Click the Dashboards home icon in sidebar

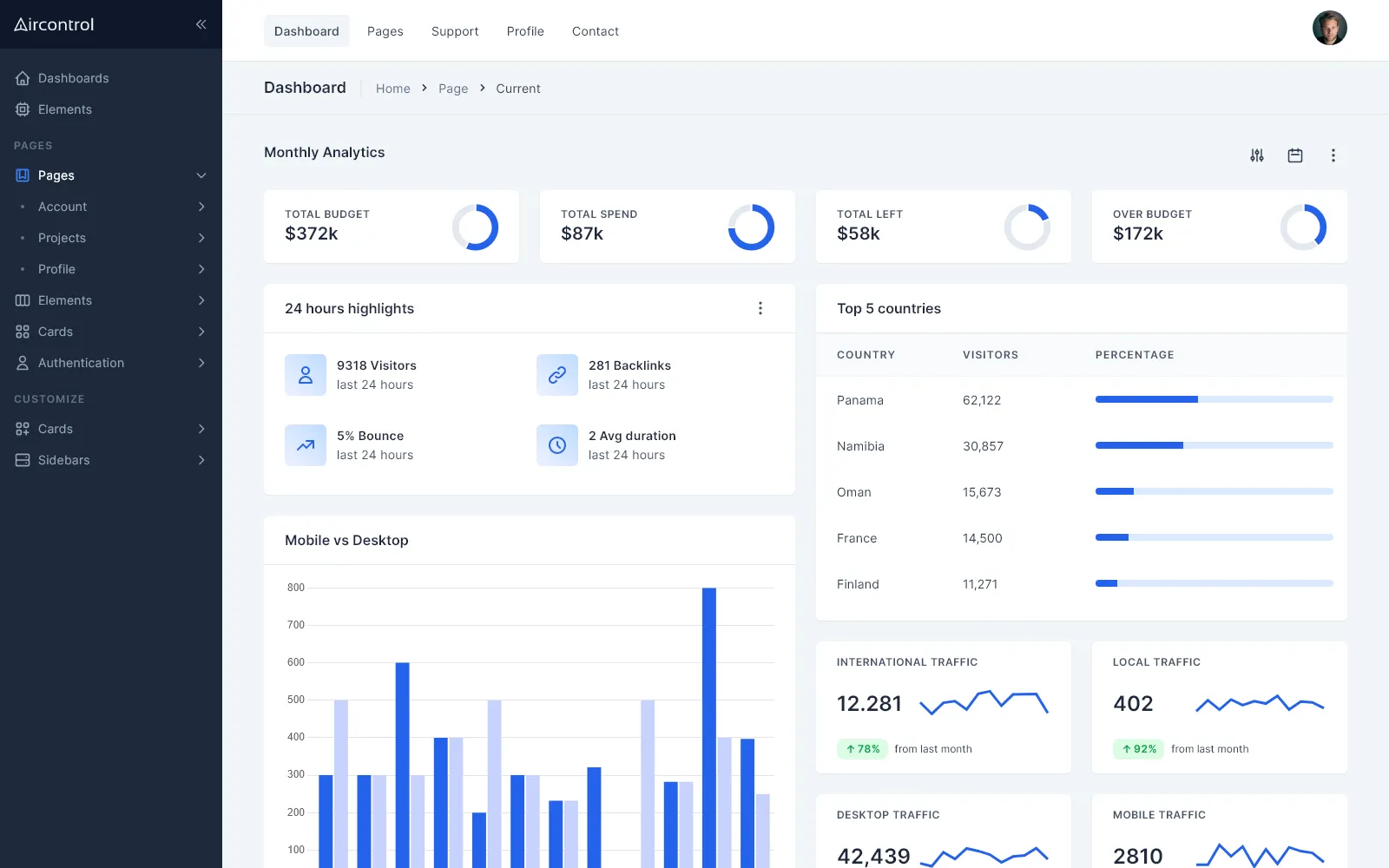pos(23,78)
